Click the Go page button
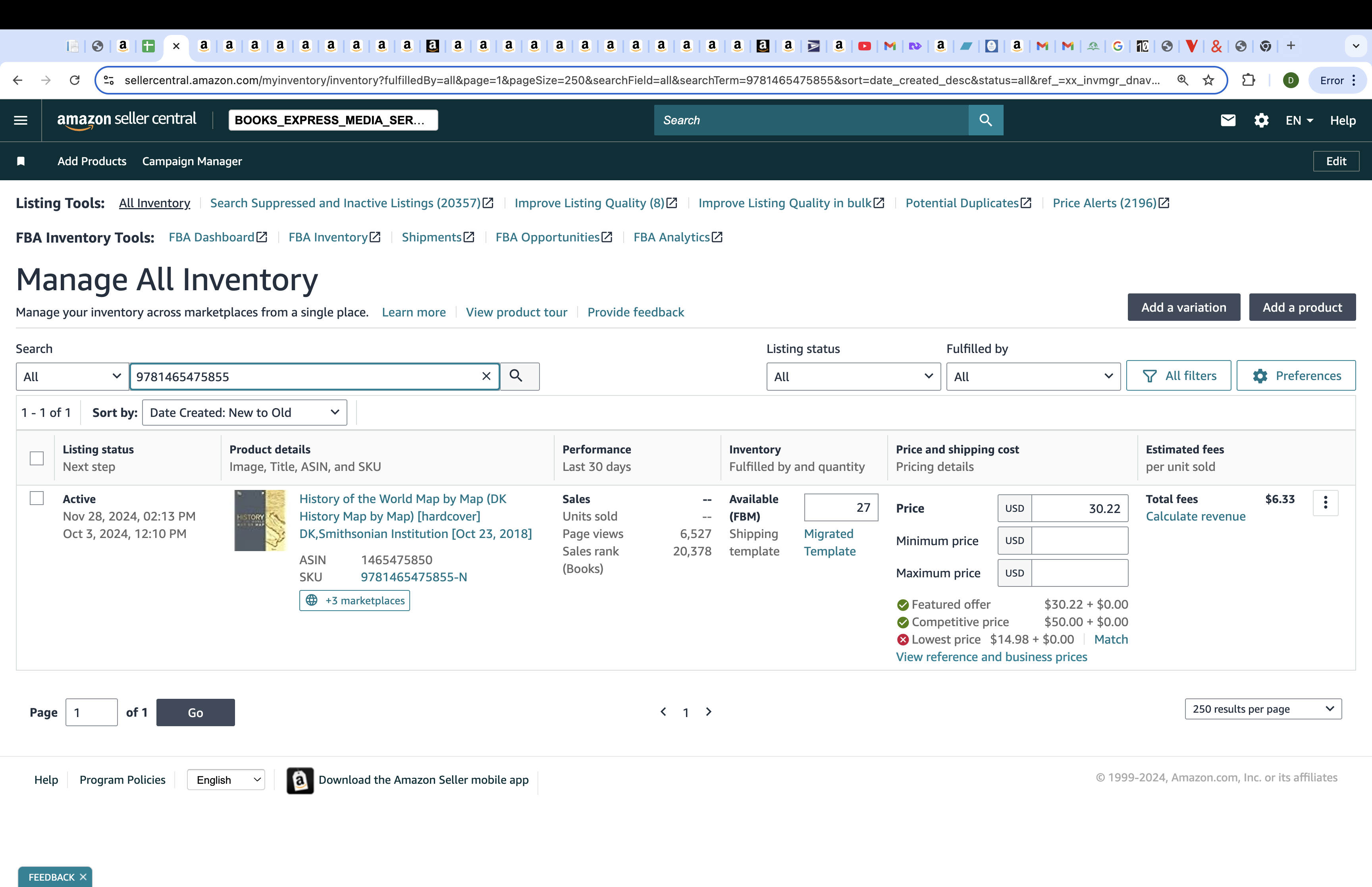Image resolution: width=1372 pixels, height=887 pixels. tap(195, 712)
